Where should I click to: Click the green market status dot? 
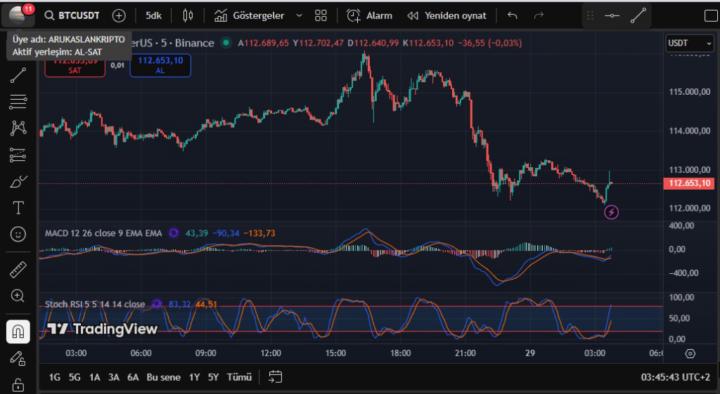226,43
